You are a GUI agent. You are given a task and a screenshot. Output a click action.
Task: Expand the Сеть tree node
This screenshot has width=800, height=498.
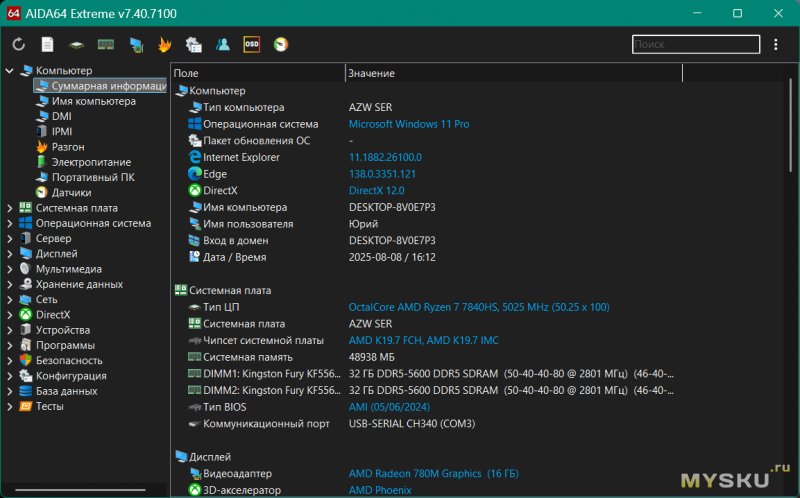click(x=9, y=300)
